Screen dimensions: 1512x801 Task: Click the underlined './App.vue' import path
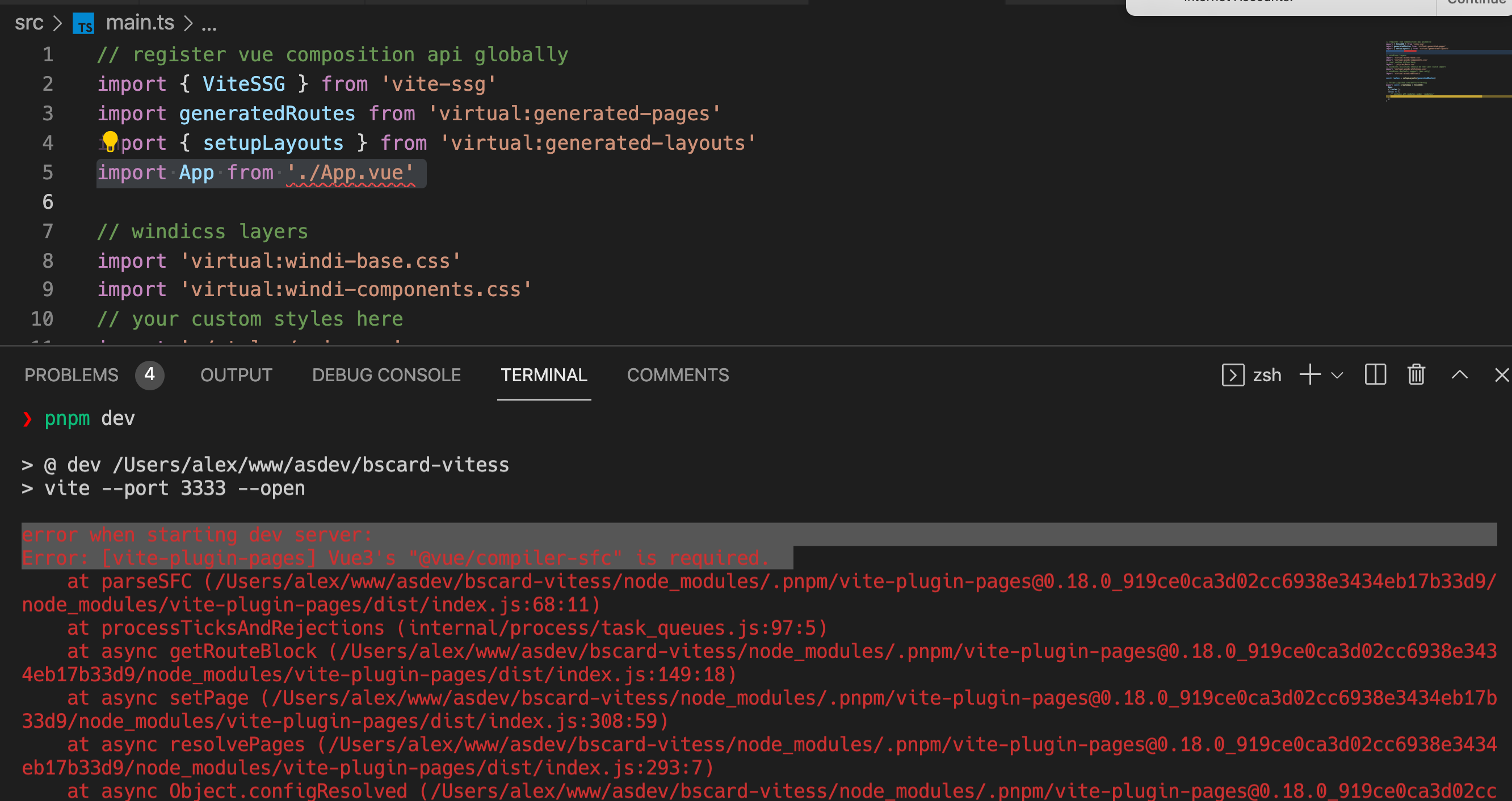(x=350, y=173)
